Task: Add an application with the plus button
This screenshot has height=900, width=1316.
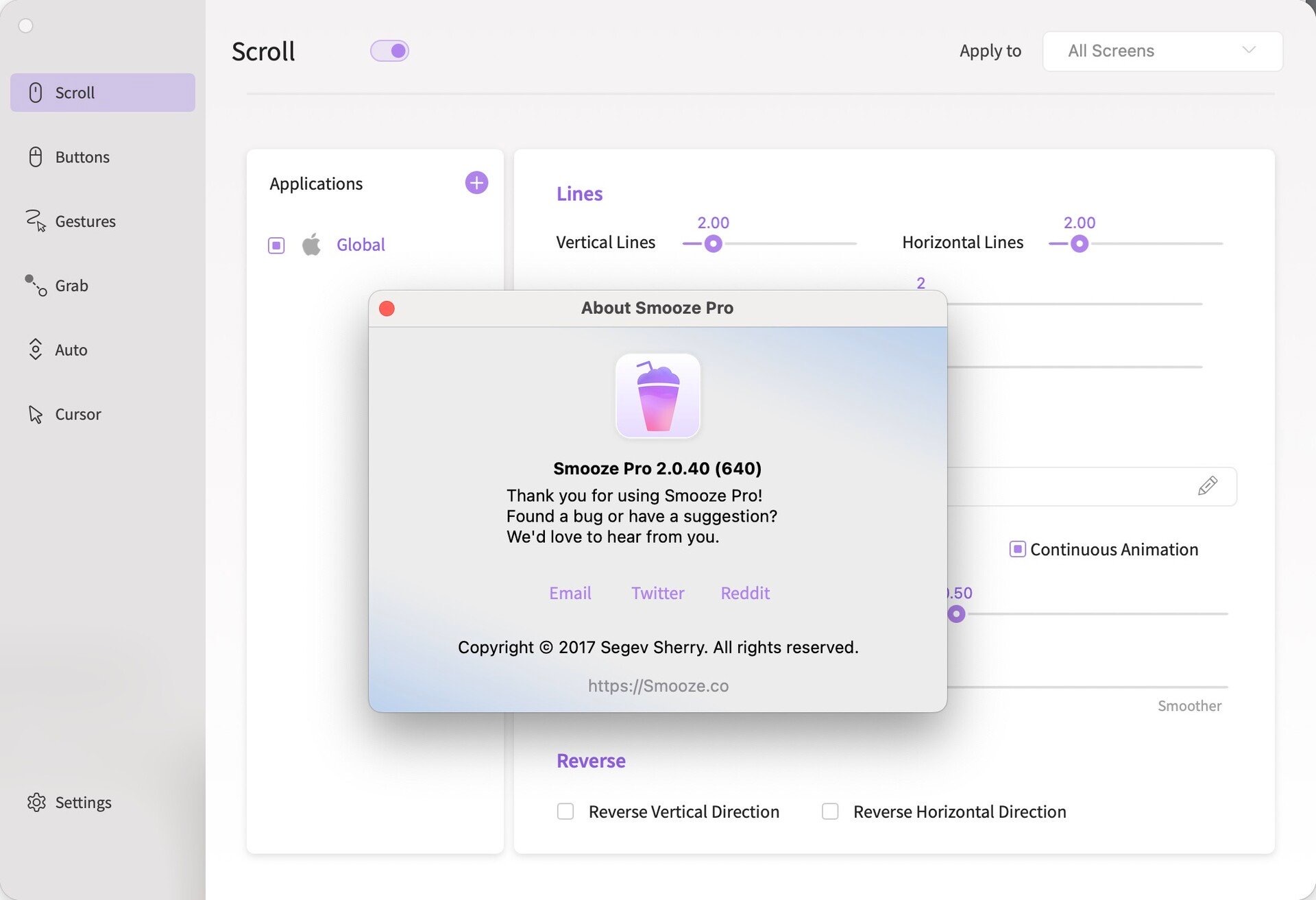Action: click(x=477, y=182)
